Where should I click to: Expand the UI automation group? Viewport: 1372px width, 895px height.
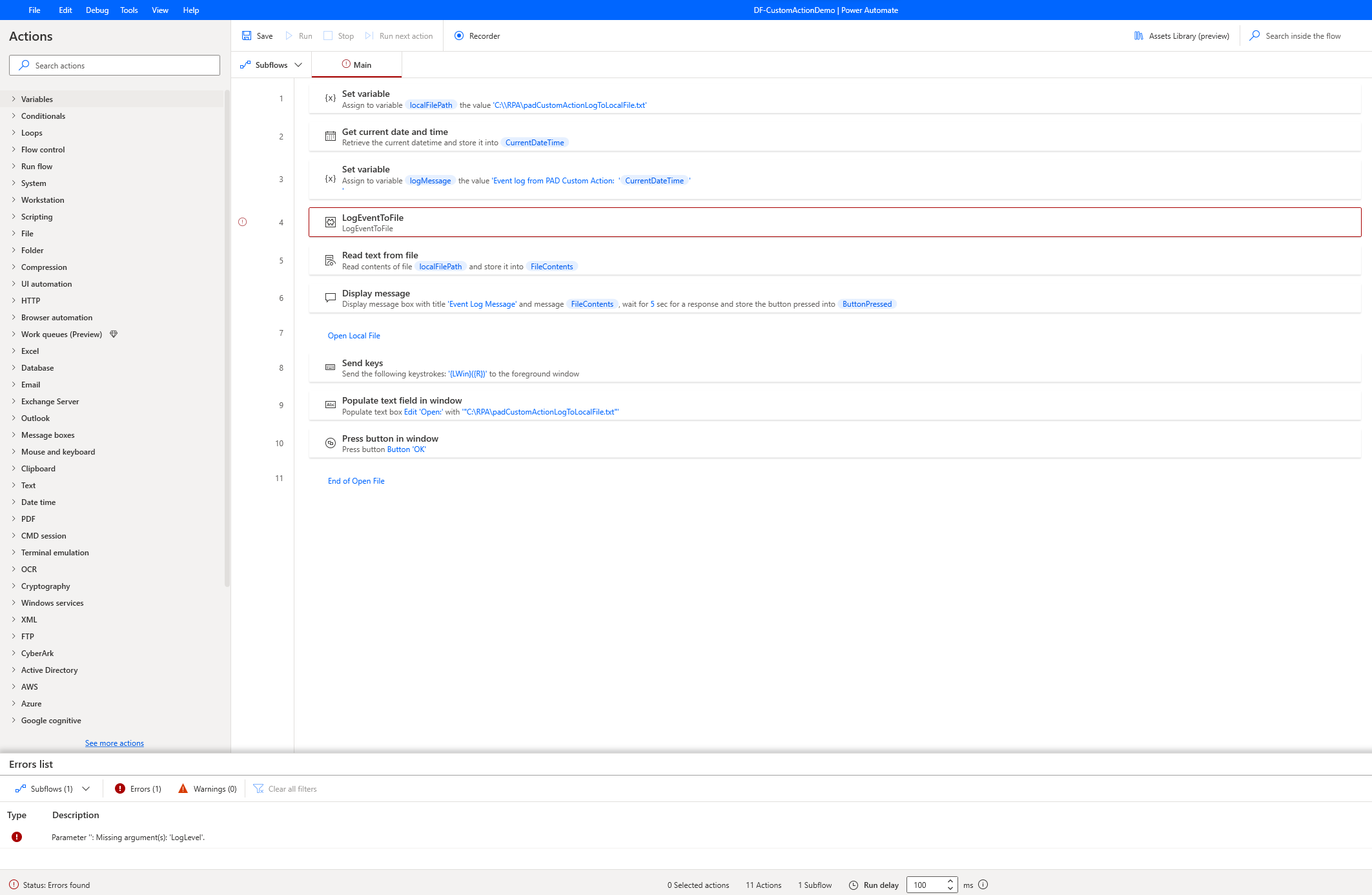(14, 283)
